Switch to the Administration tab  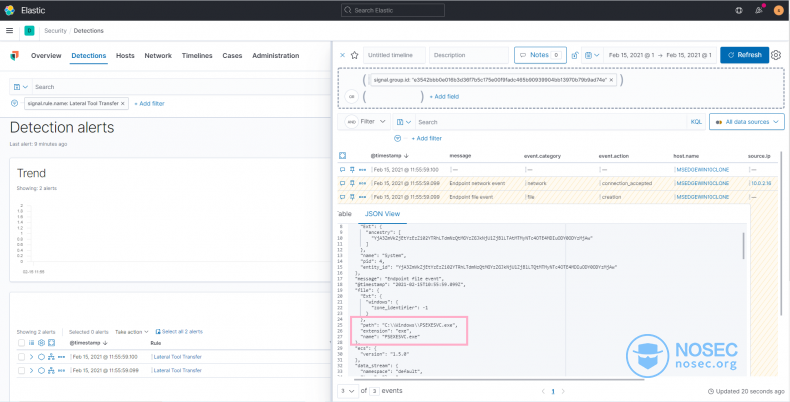(x=276, y=56)
